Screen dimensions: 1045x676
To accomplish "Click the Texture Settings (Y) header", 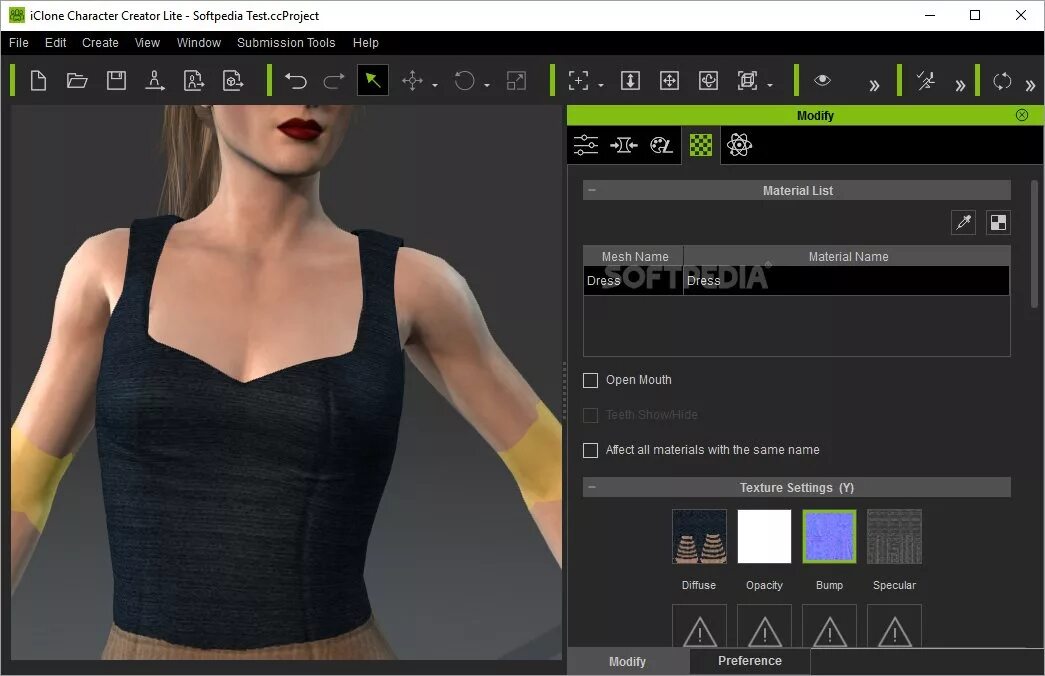I will [796, 487].
